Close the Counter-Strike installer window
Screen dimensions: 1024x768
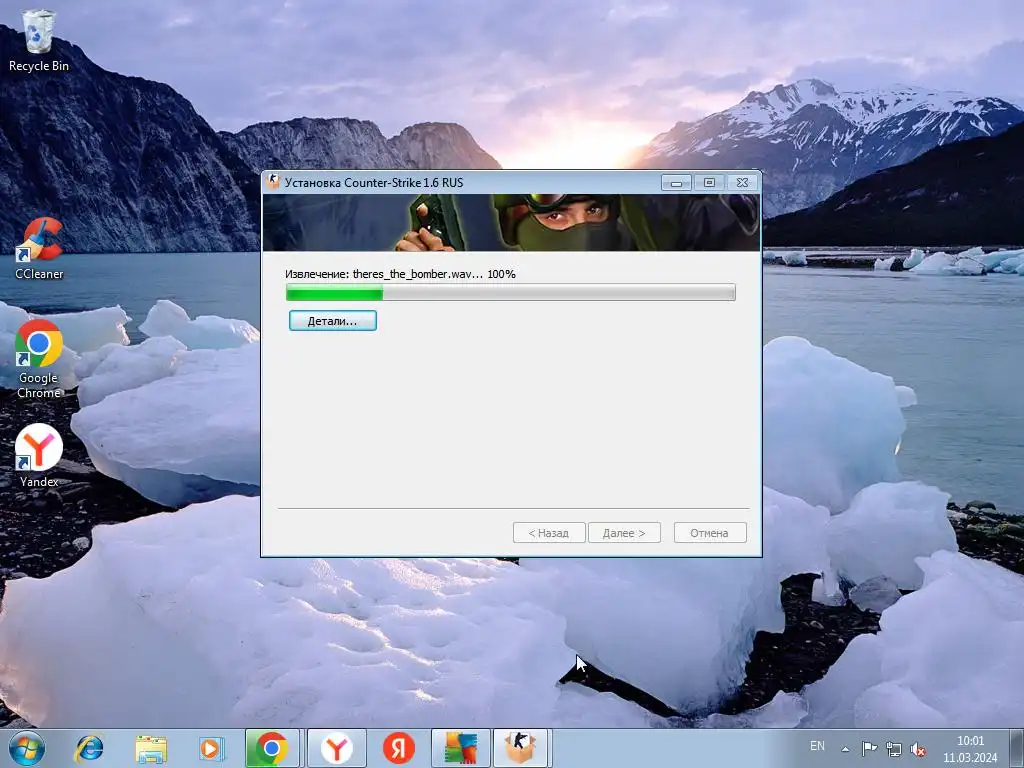[743, 183]
